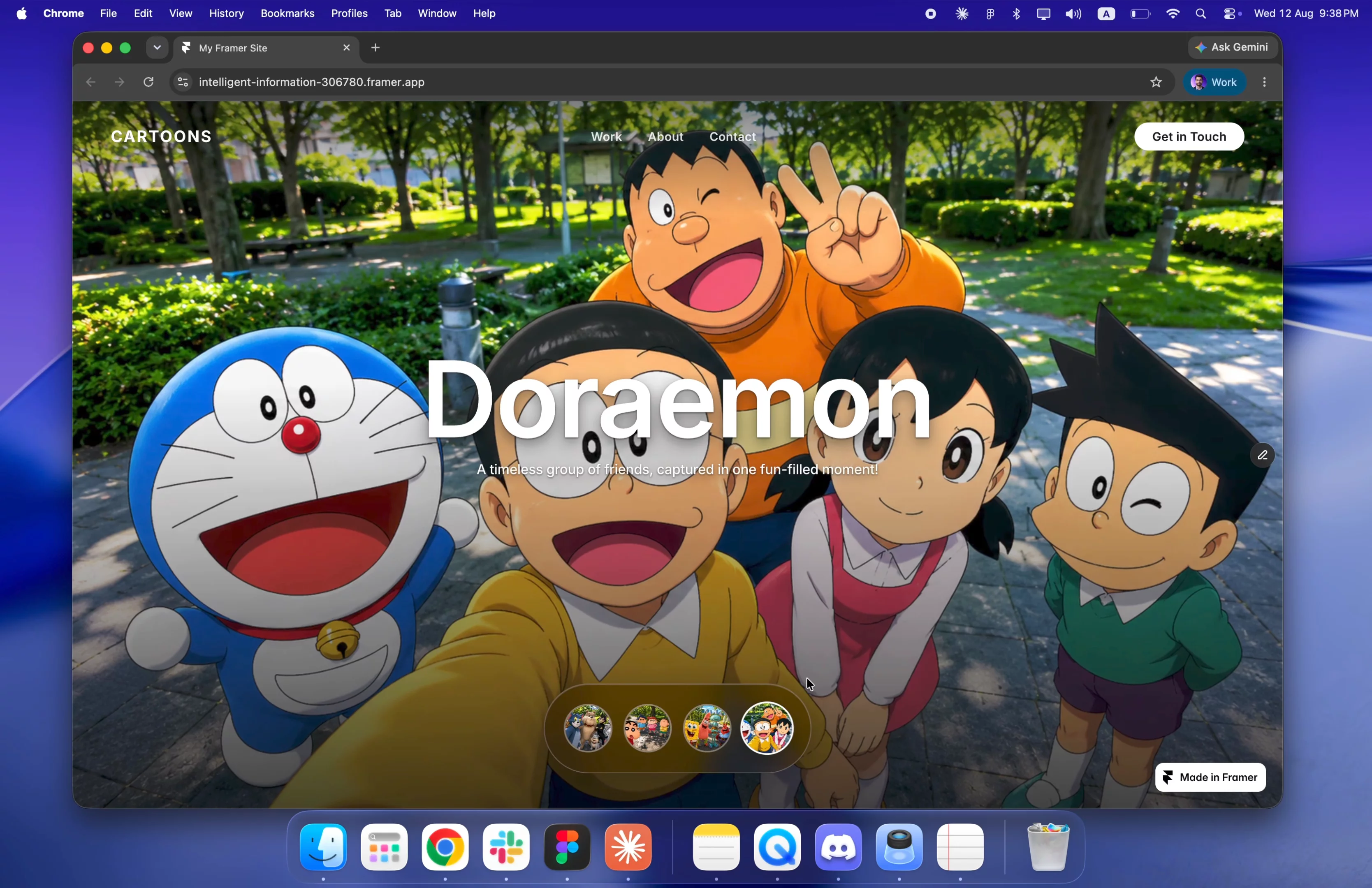1372x888 pixels.
Task: Close the My Framer Site tab
Action: [346, 48]
